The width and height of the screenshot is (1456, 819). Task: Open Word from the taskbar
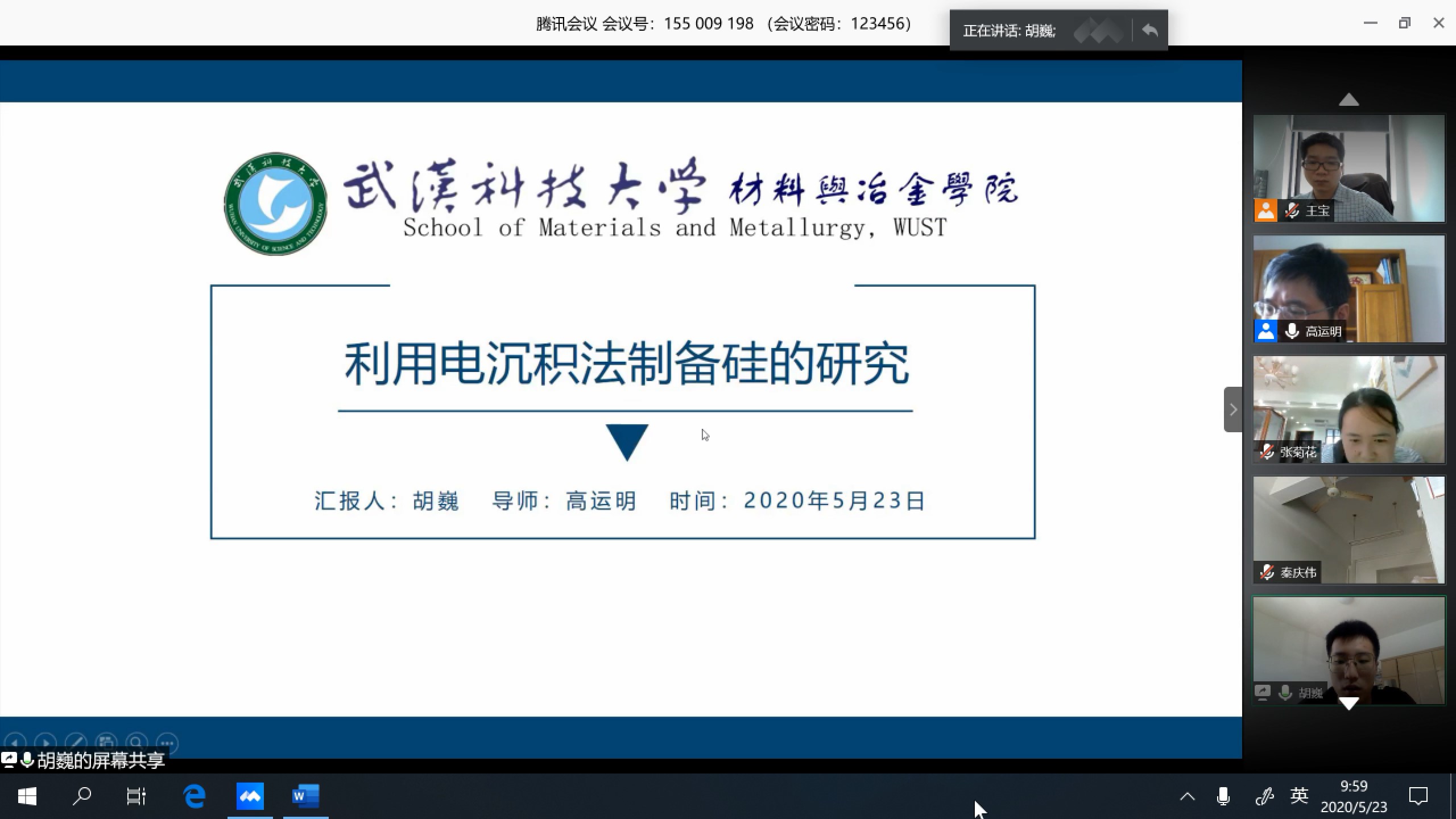point(305,796)
